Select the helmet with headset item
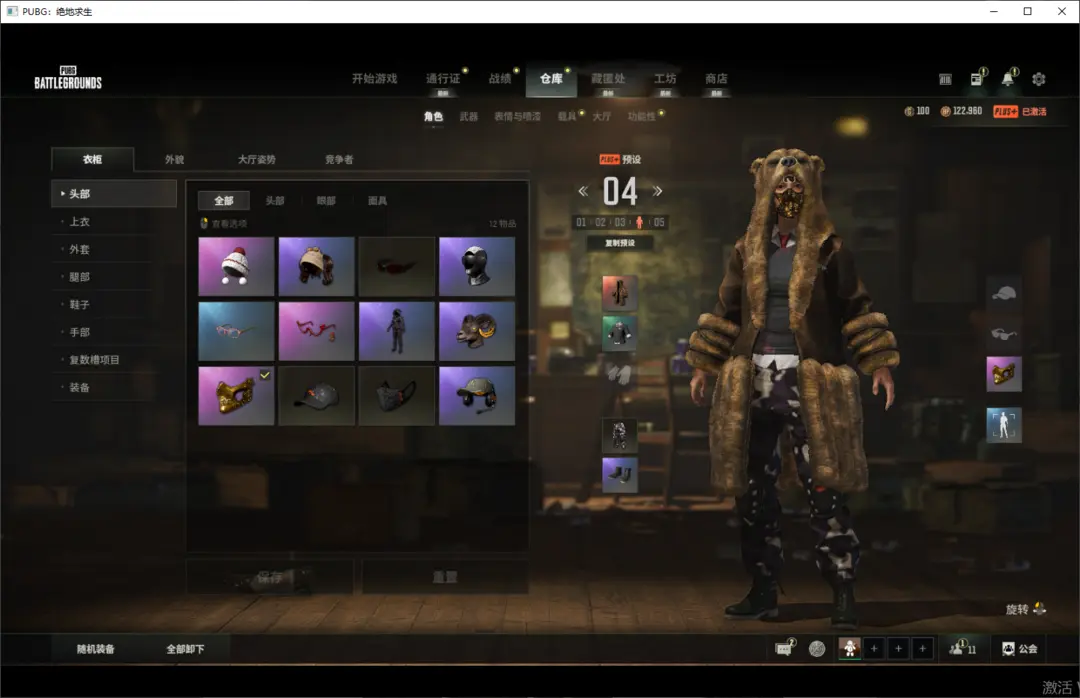Image resolution: width=1080 pixels, height=698 pixels. [477, 396]
